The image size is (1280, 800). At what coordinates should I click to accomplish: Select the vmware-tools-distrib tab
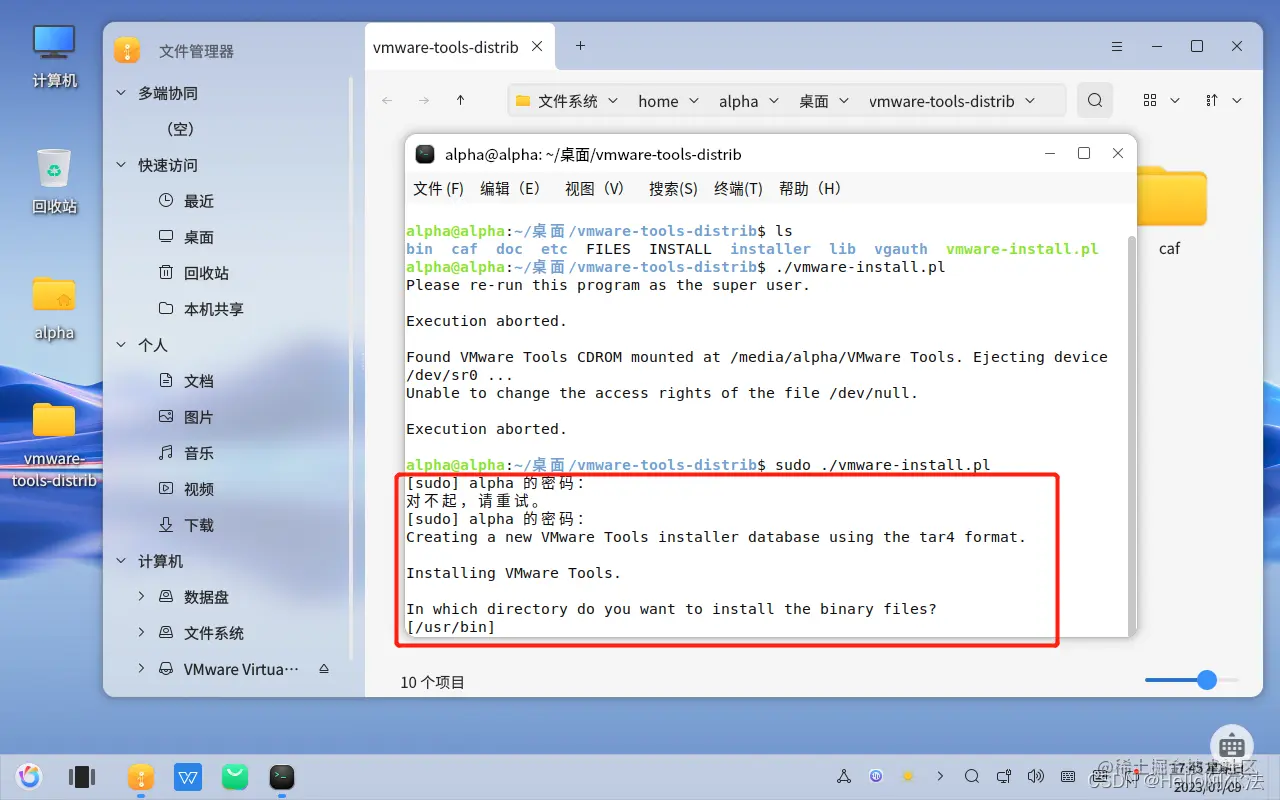[459, 46]
